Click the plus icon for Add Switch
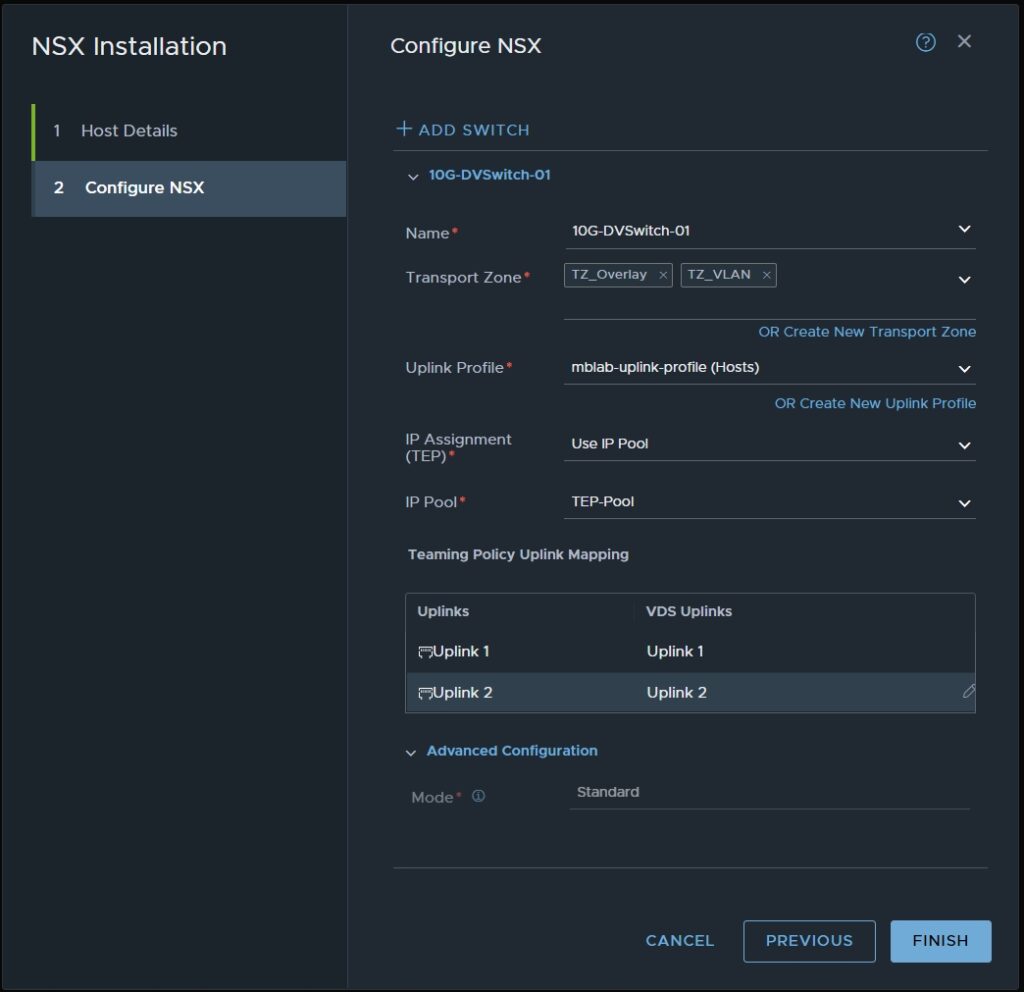The image size is (1024, 992). coord(404,129)
